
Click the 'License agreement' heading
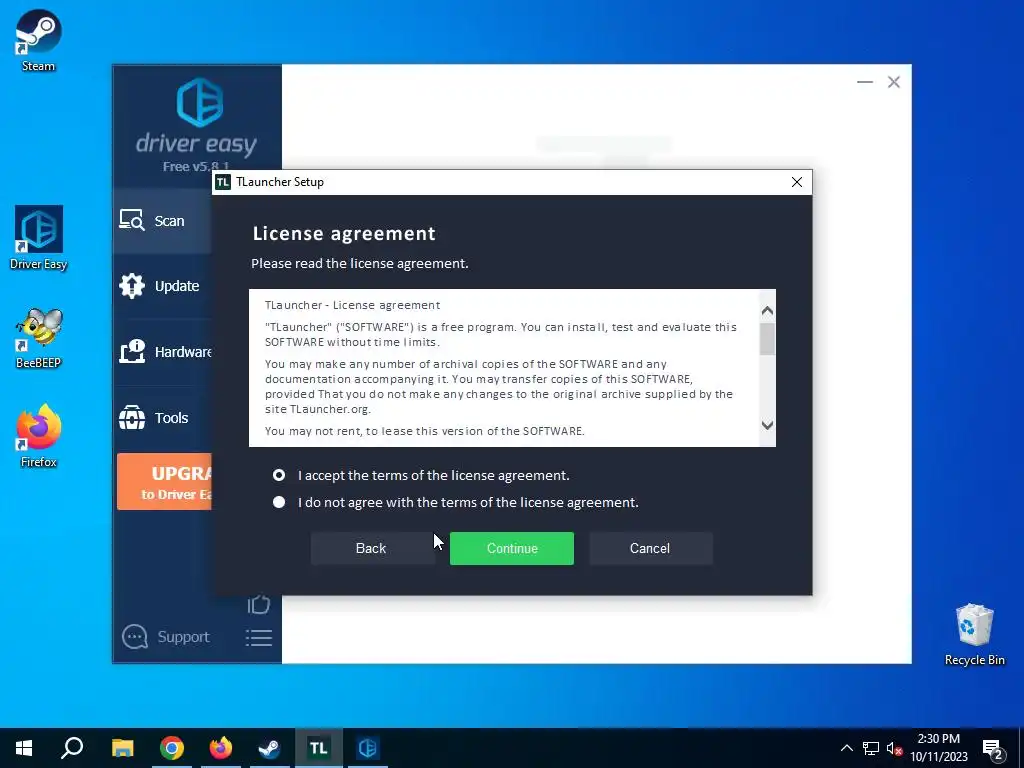pyautogui.click(x=344, y=234)
